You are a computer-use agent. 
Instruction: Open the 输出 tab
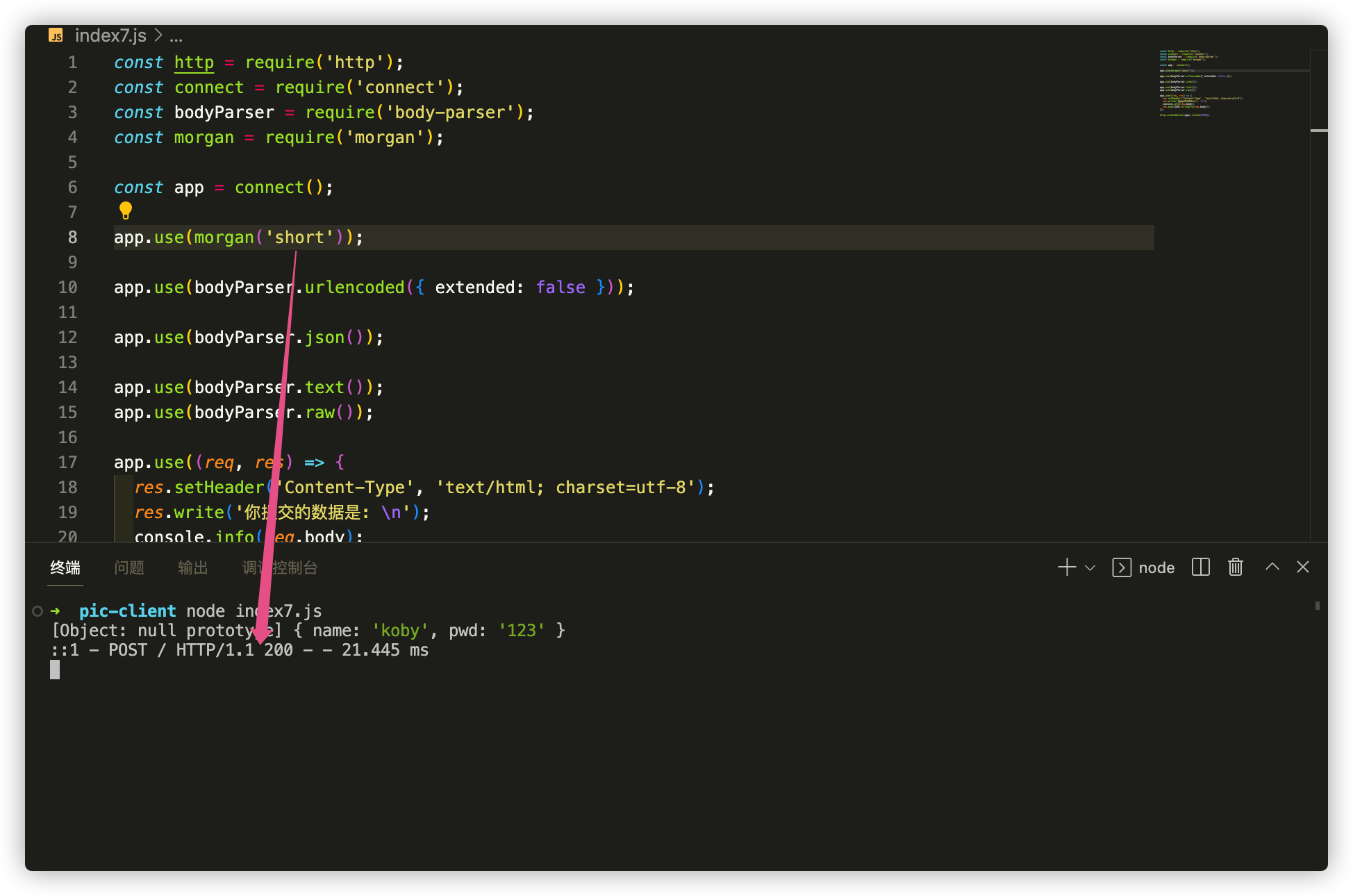pyautogui.click(x=193, y=567)
